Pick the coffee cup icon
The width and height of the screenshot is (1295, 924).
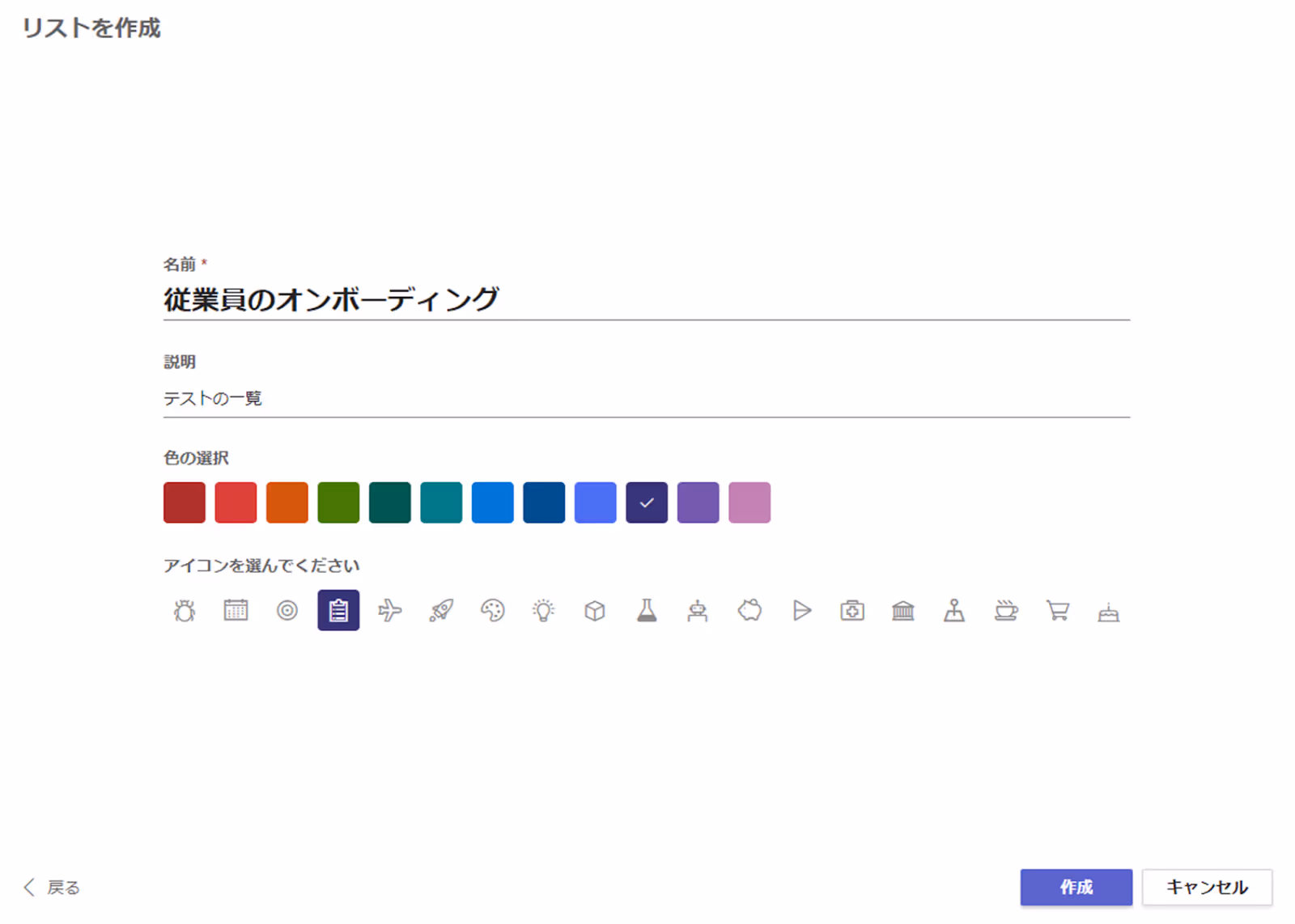point(1006,610)
